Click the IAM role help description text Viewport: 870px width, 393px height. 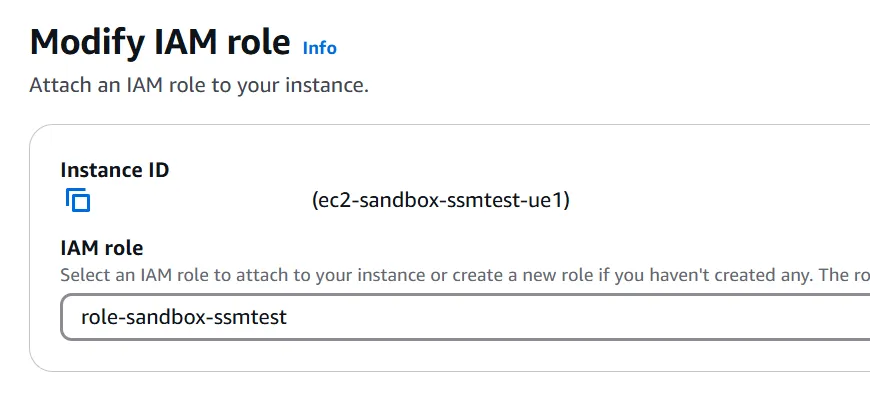[465, 275]
